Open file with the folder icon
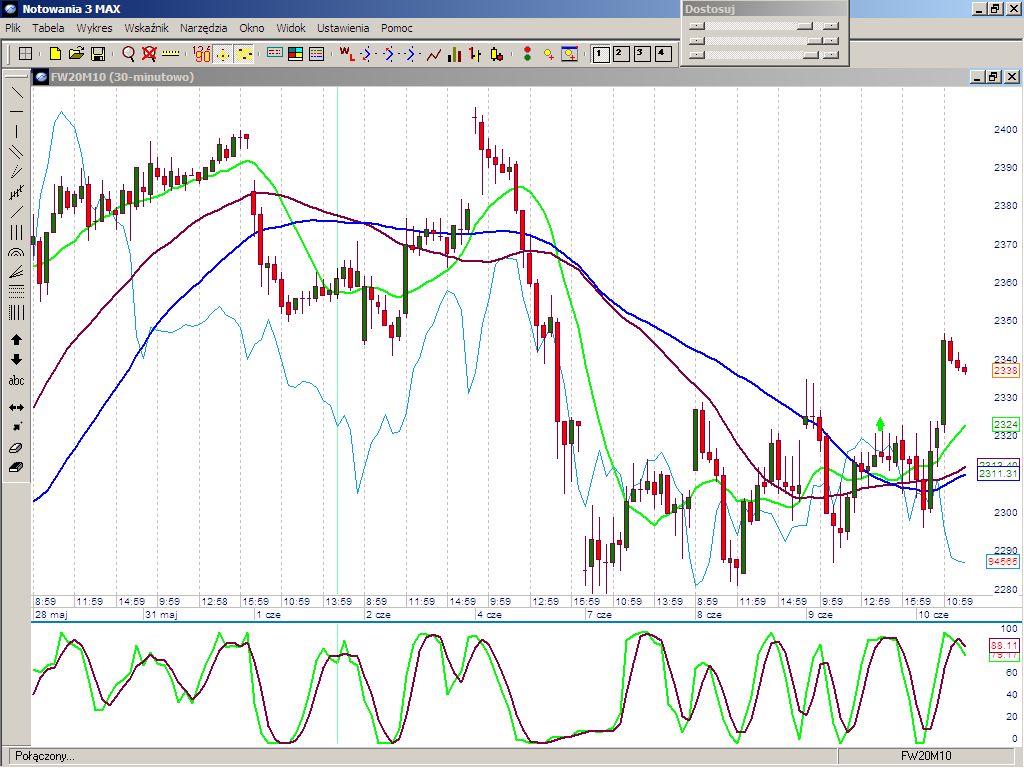 pos(77,54)
